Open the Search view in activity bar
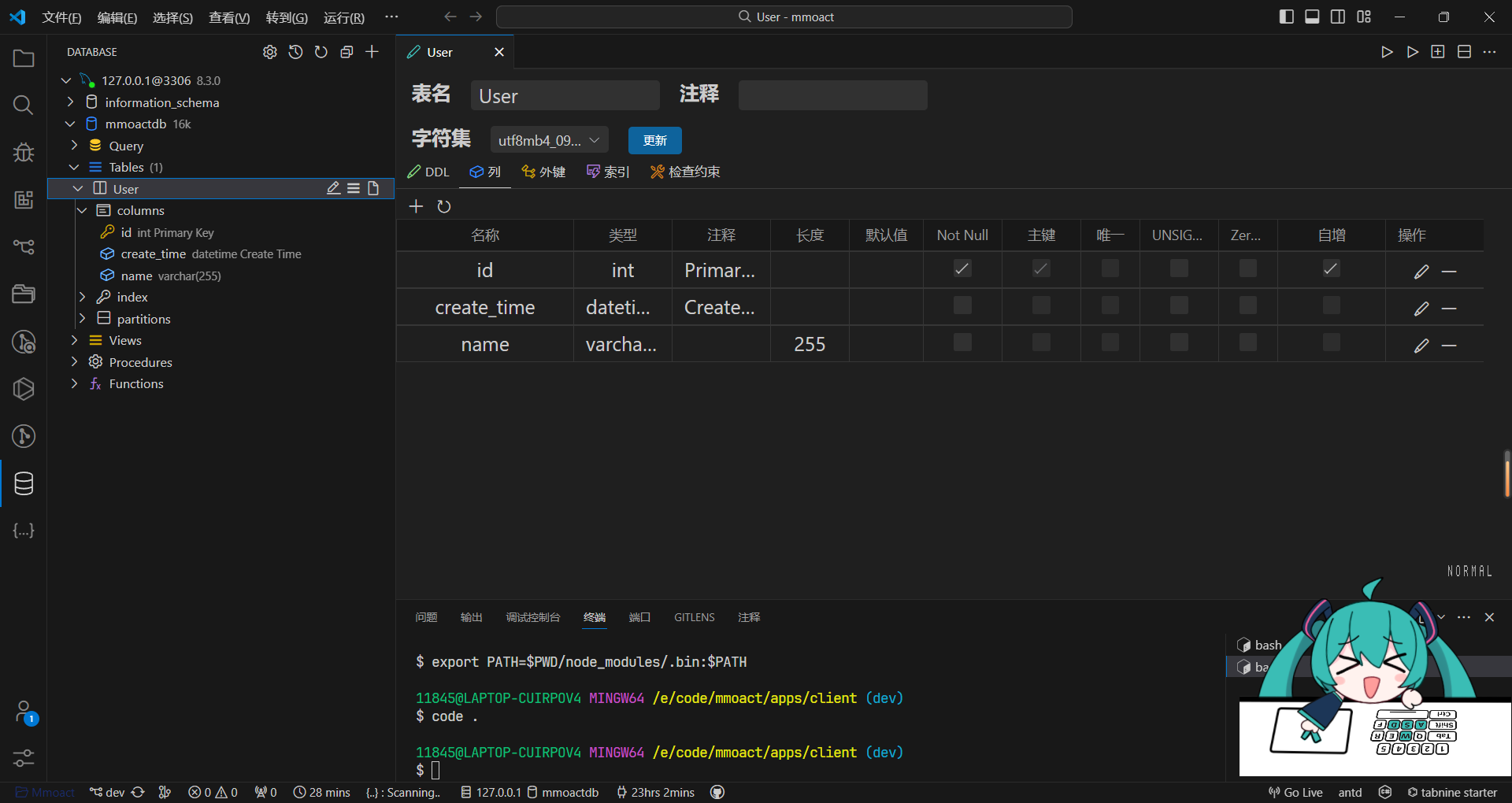The image size is (1512, 803). [x=24, y=105]
